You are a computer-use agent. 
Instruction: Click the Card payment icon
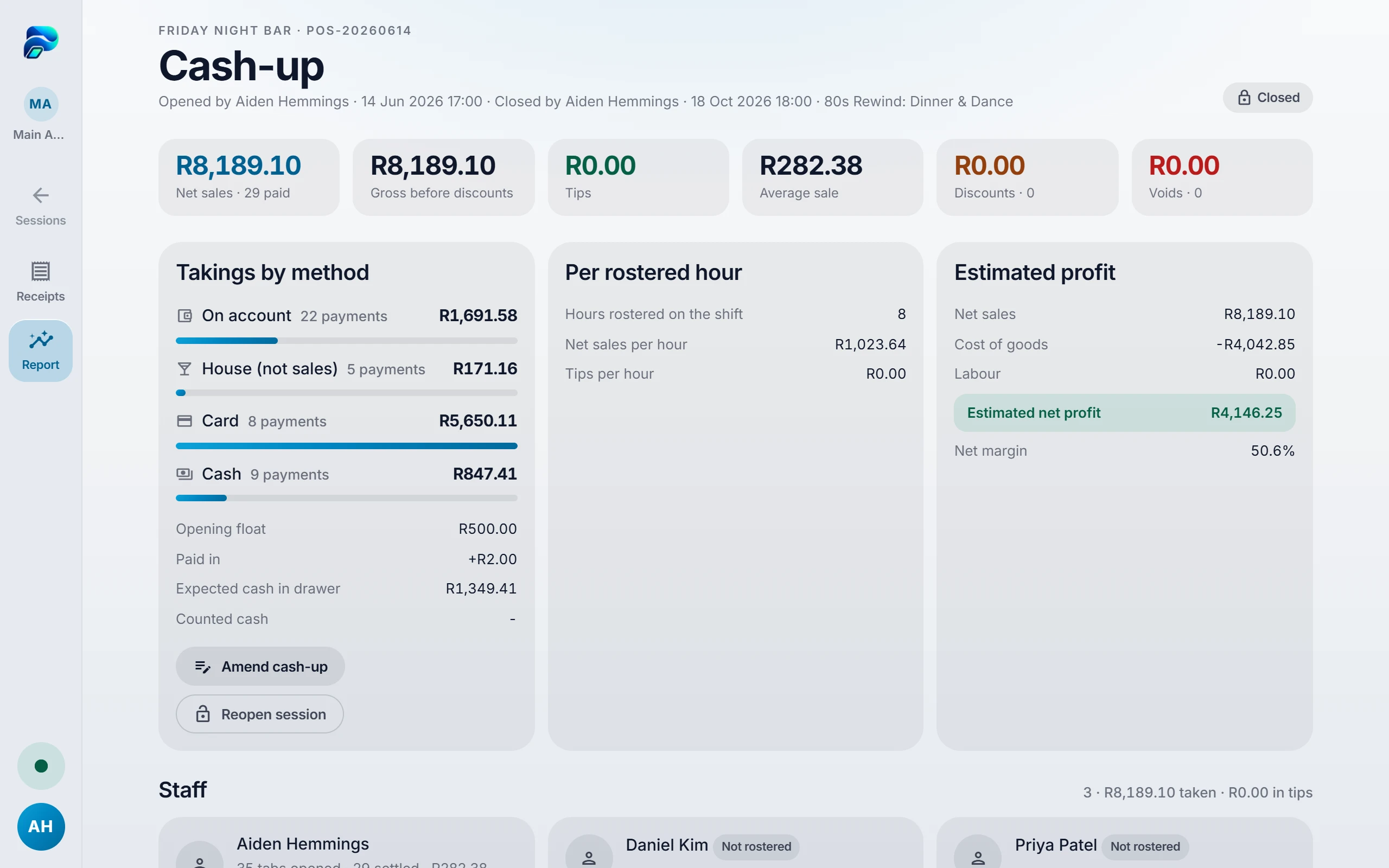184,421
